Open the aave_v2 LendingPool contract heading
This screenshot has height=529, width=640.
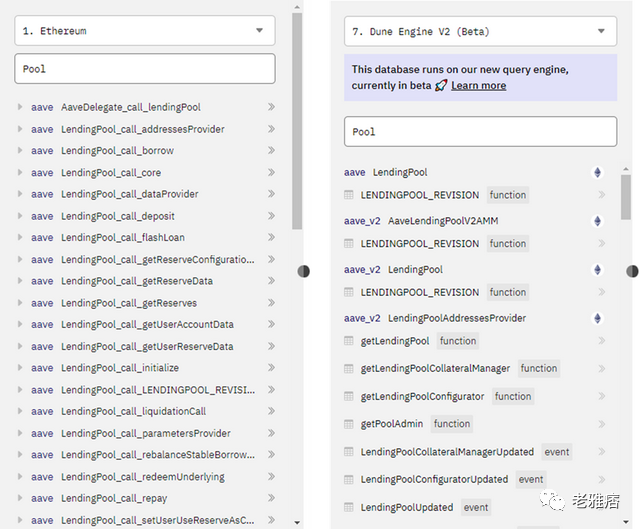393,270
